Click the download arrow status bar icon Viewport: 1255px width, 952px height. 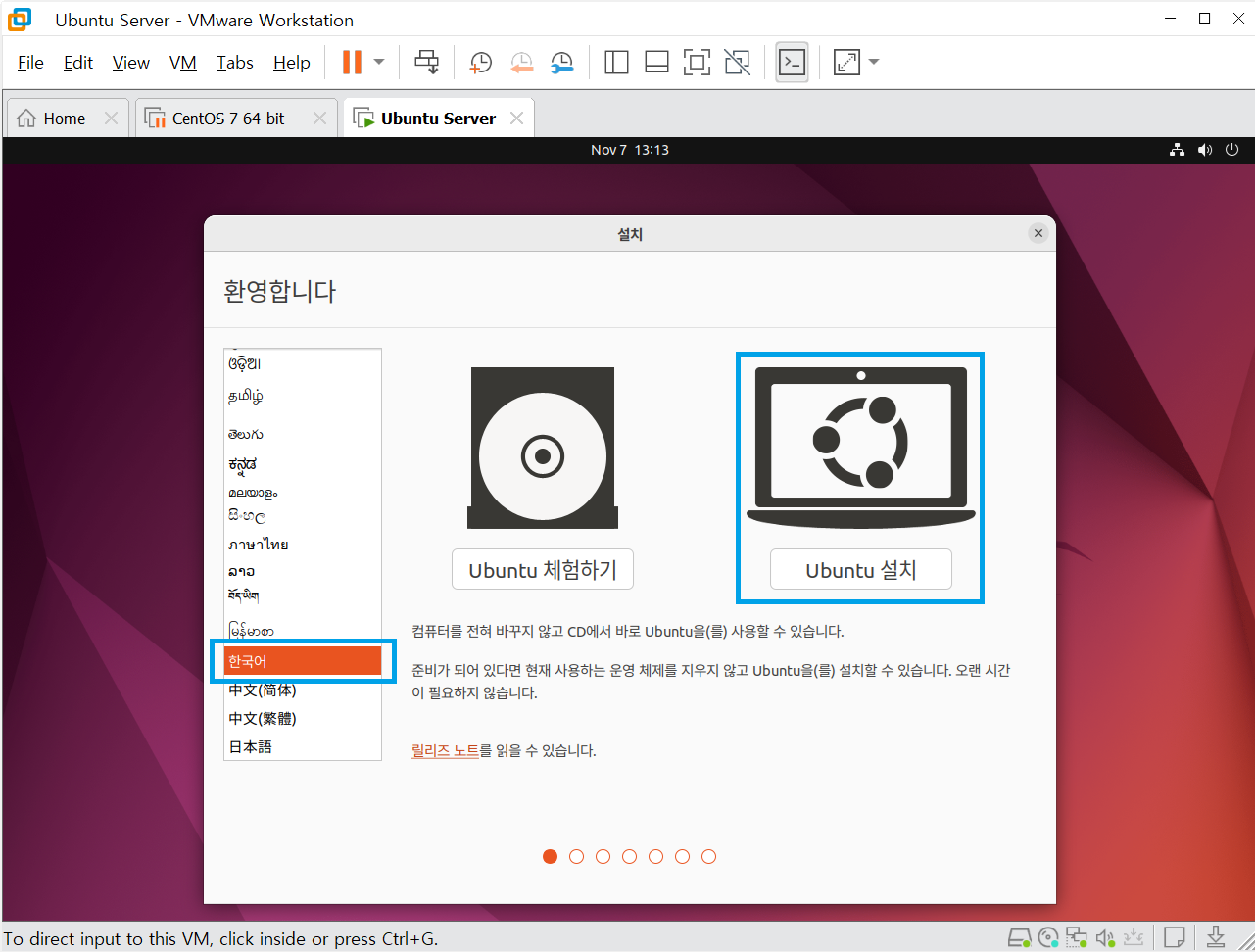1216,938
